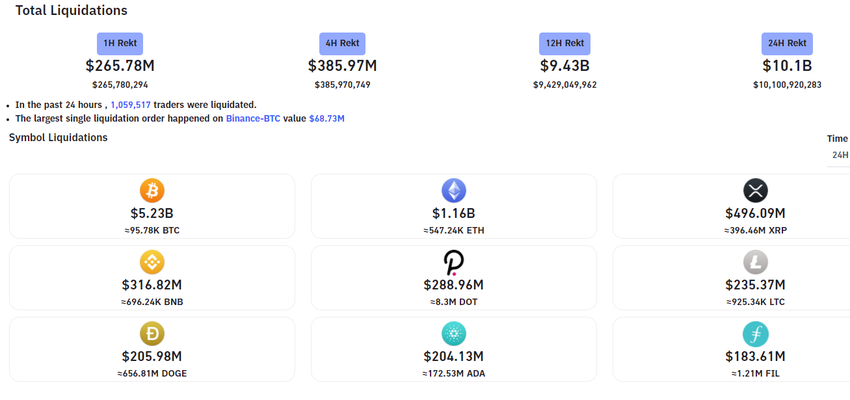Click the Litecoin coin icon
The height and width of the screenshot is (400, 850).
coord(755,262)
